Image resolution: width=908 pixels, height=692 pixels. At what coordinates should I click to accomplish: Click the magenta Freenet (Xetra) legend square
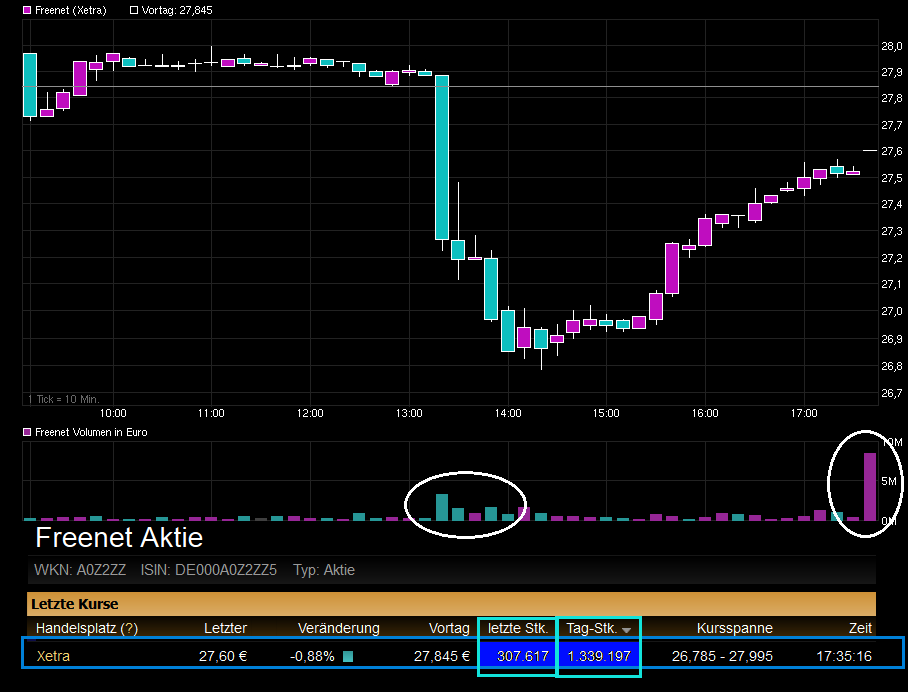(27, 10)
